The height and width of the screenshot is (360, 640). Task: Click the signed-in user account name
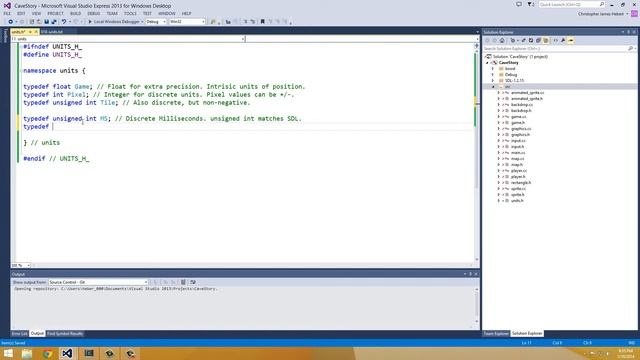601,14
